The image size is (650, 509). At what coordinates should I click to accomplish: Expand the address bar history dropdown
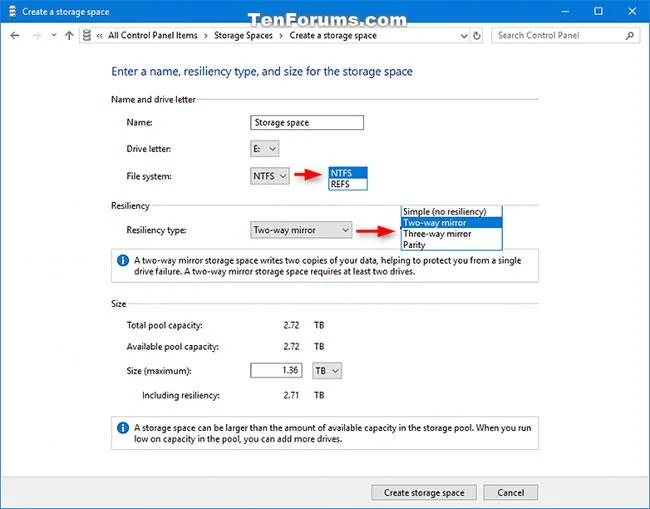pos(464,36)
